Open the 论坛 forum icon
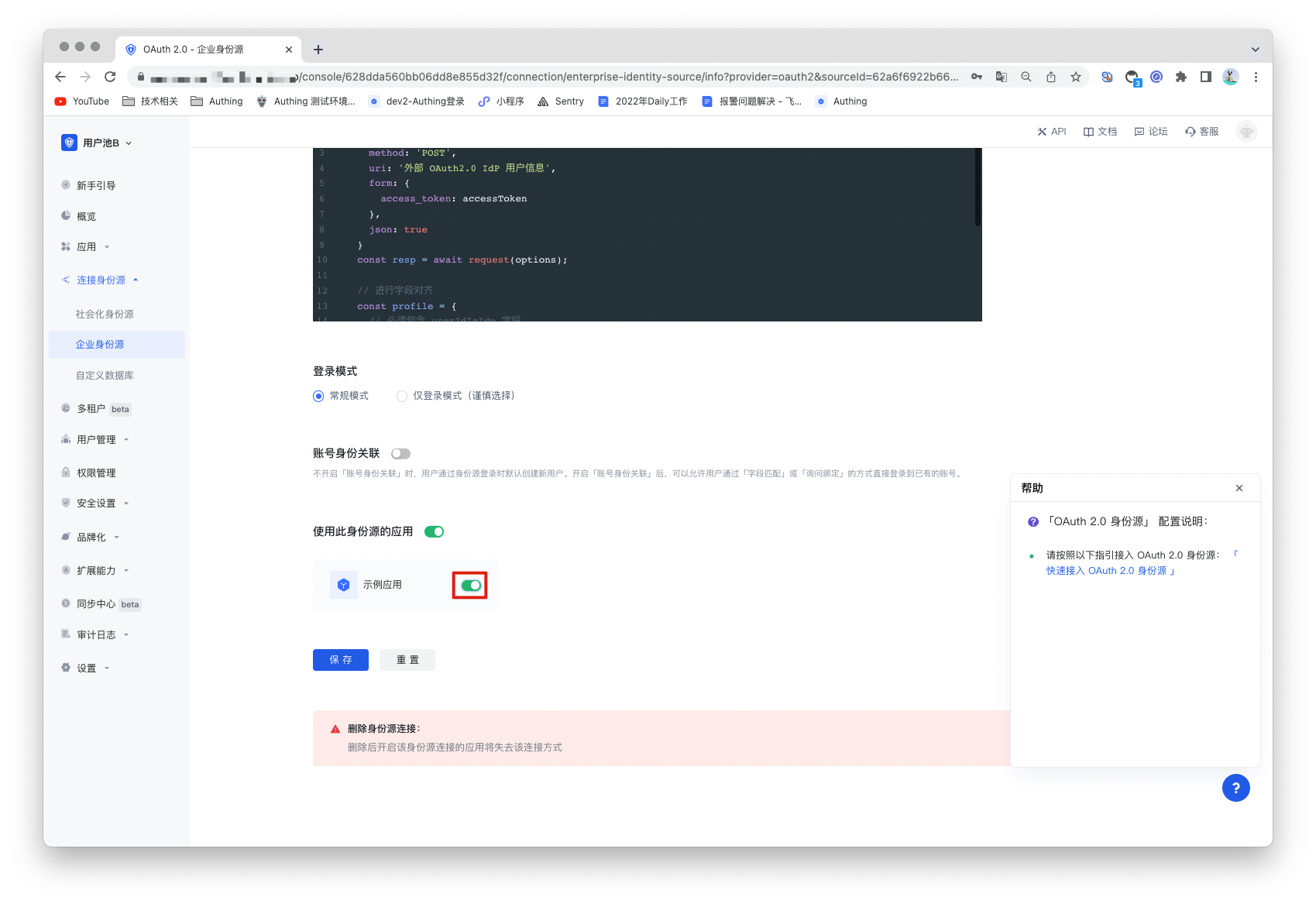Image resolution: width=1316 pixels, height=904 pixels. coord(1139,132)
